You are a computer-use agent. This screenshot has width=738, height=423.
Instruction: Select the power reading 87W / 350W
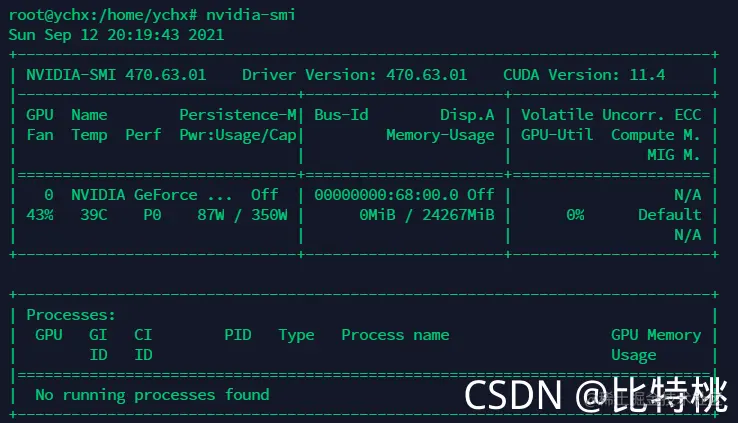pos(242,215)
